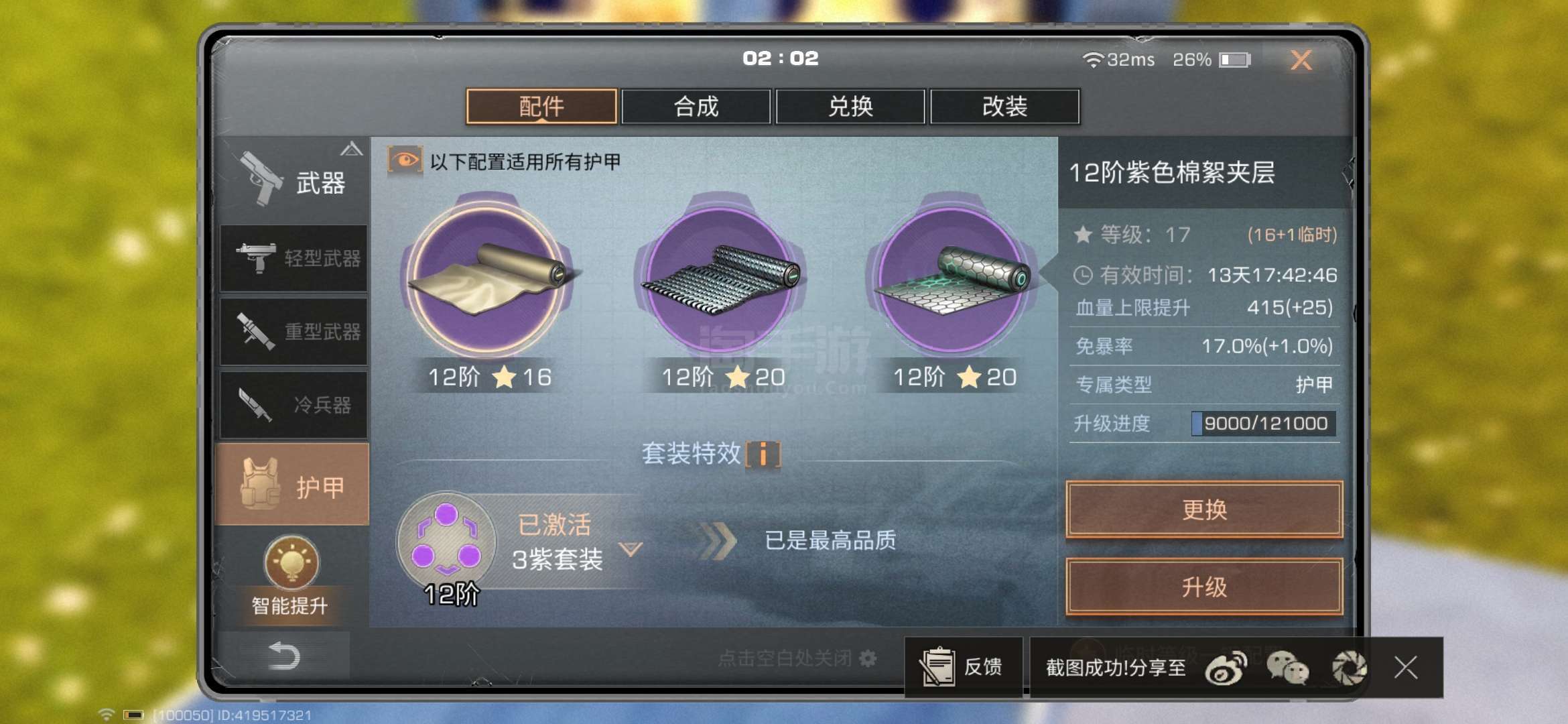Select the middle 12阶 star 20 mesh layer
This screenshot has width=1568, height=724.
coord(721,279)
